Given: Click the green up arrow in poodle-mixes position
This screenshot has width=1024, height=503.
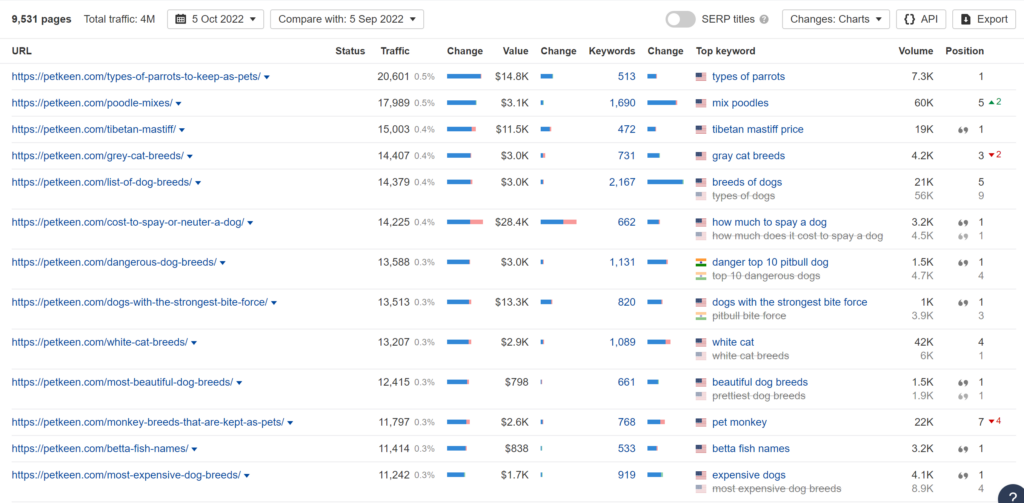Looking at the screenshot, I should [991, 102].
